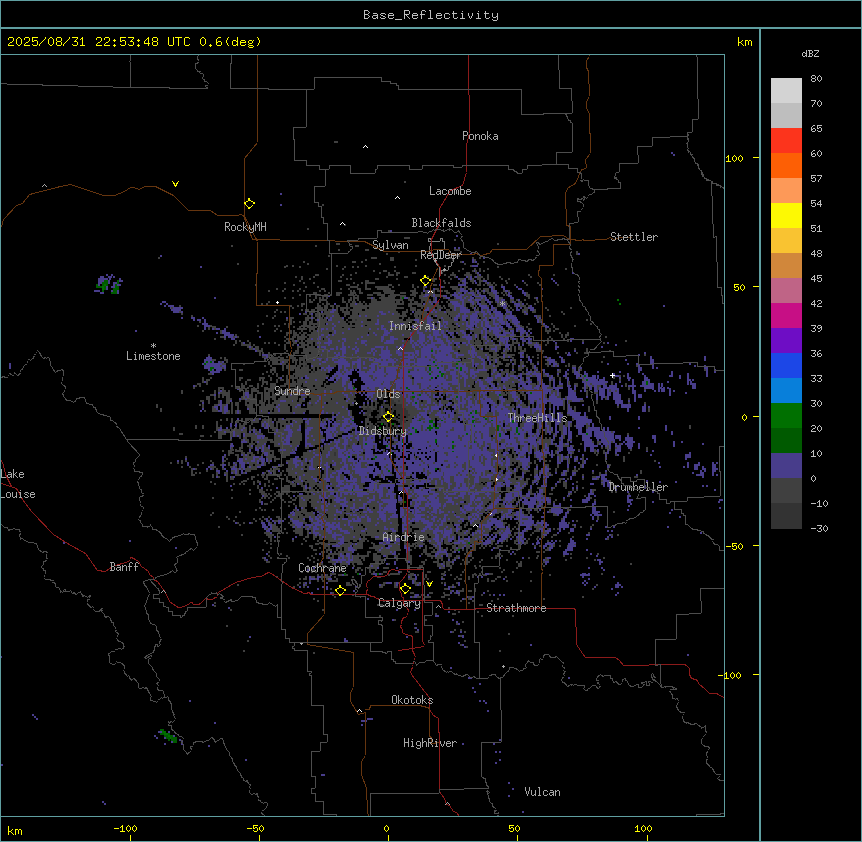Select the white 70-80 dBZ legend swatch
862x842 pixels.
[786, 90]
